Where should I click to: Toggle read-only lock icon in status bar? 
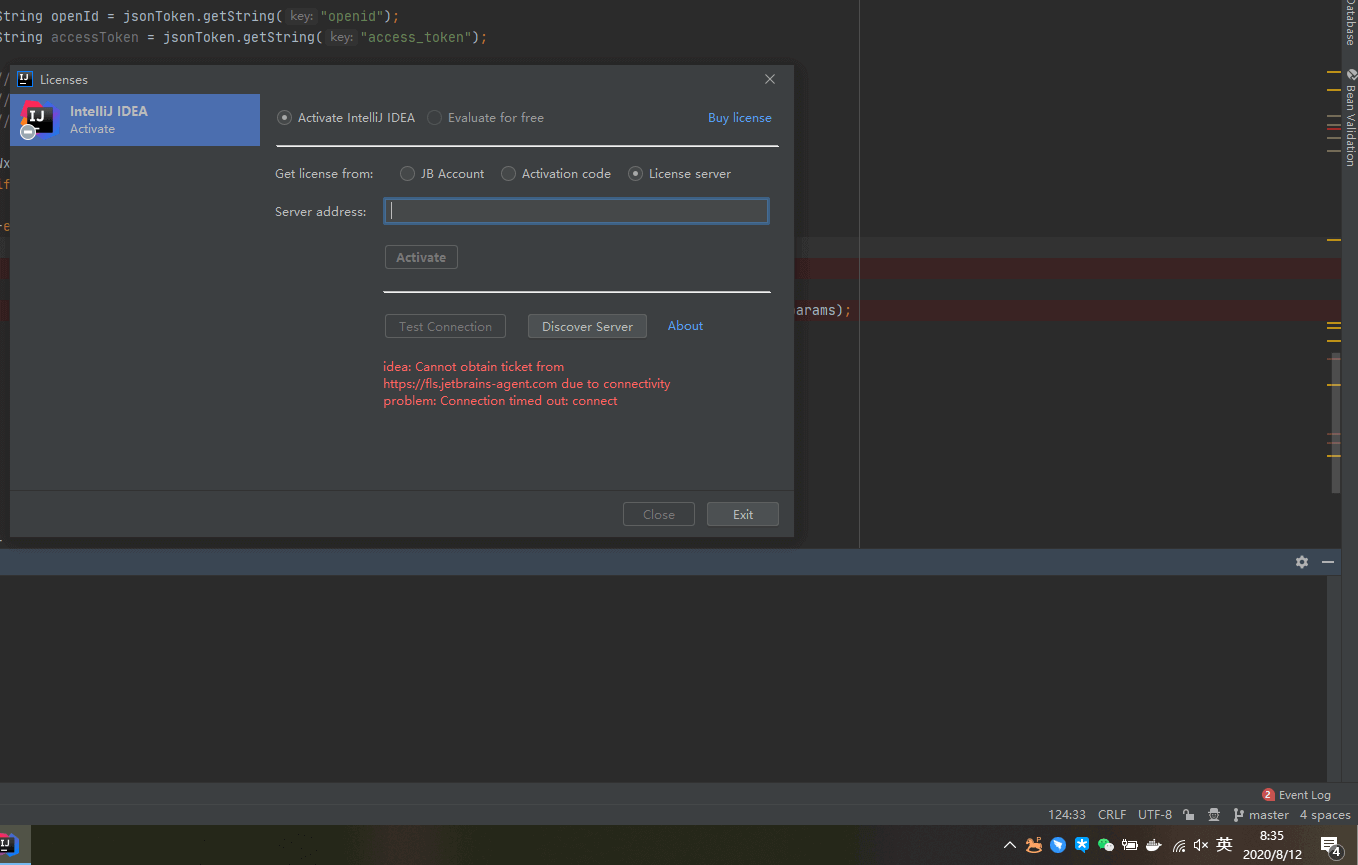coord(1188,815)
